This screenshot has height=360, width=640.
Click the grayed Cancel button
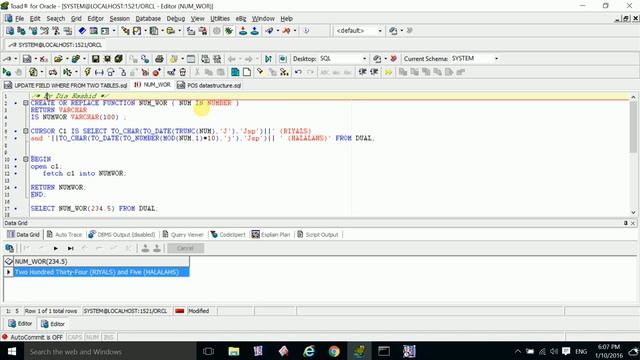click(185, 248)
